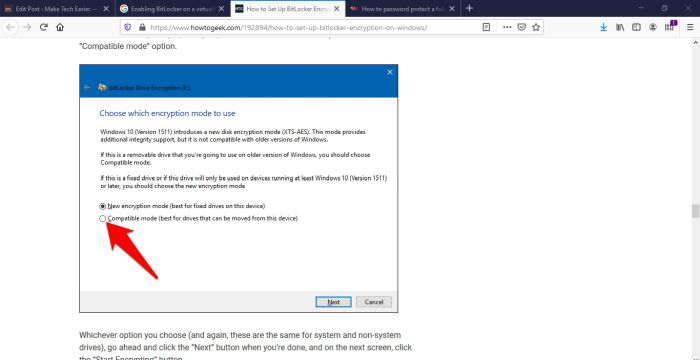The height and width of the screenshot is (360, 700).
Task: Go forward to the next page
Action: [27, 27]
